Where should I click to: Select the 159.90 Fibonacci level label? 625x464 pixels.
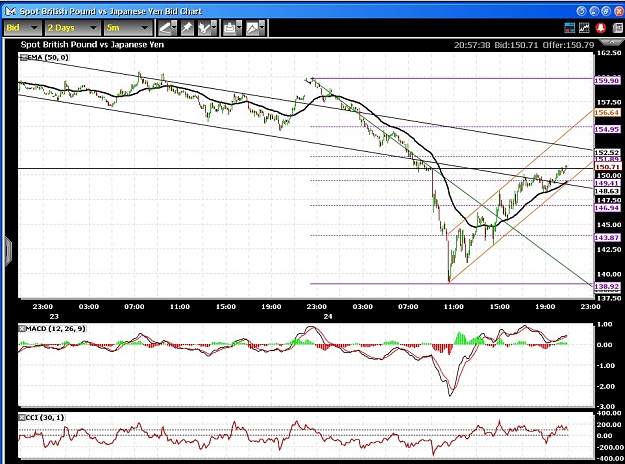[607, 81]
